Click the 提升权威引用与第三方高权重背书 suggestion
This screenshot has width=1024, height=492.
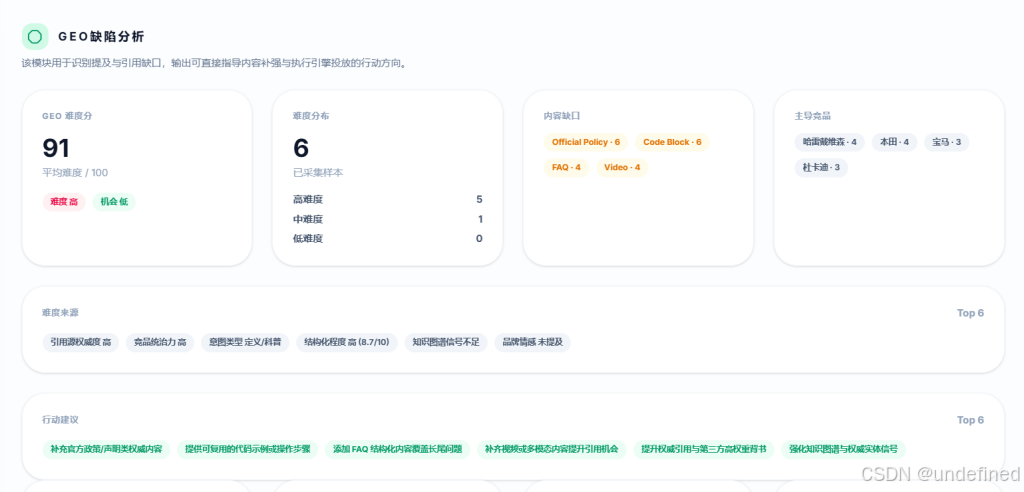[x=703, y=450]
